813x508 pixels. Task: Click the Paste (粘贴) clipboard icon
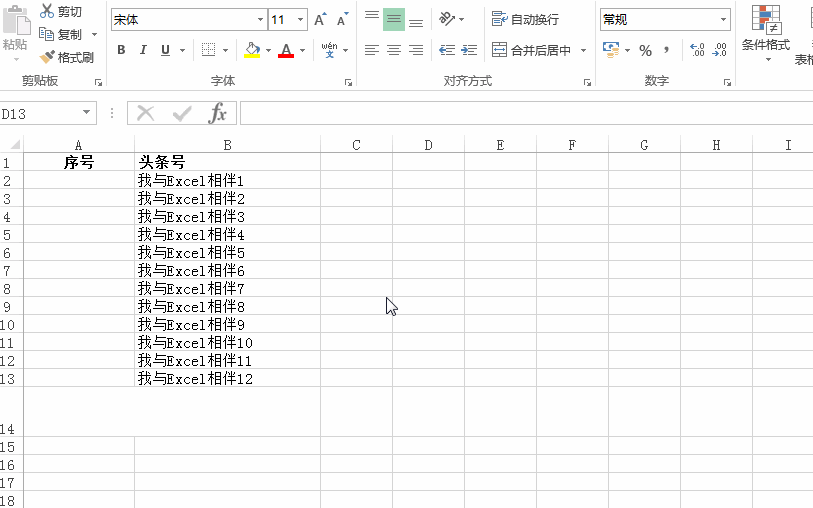click(x=16, y=21)
